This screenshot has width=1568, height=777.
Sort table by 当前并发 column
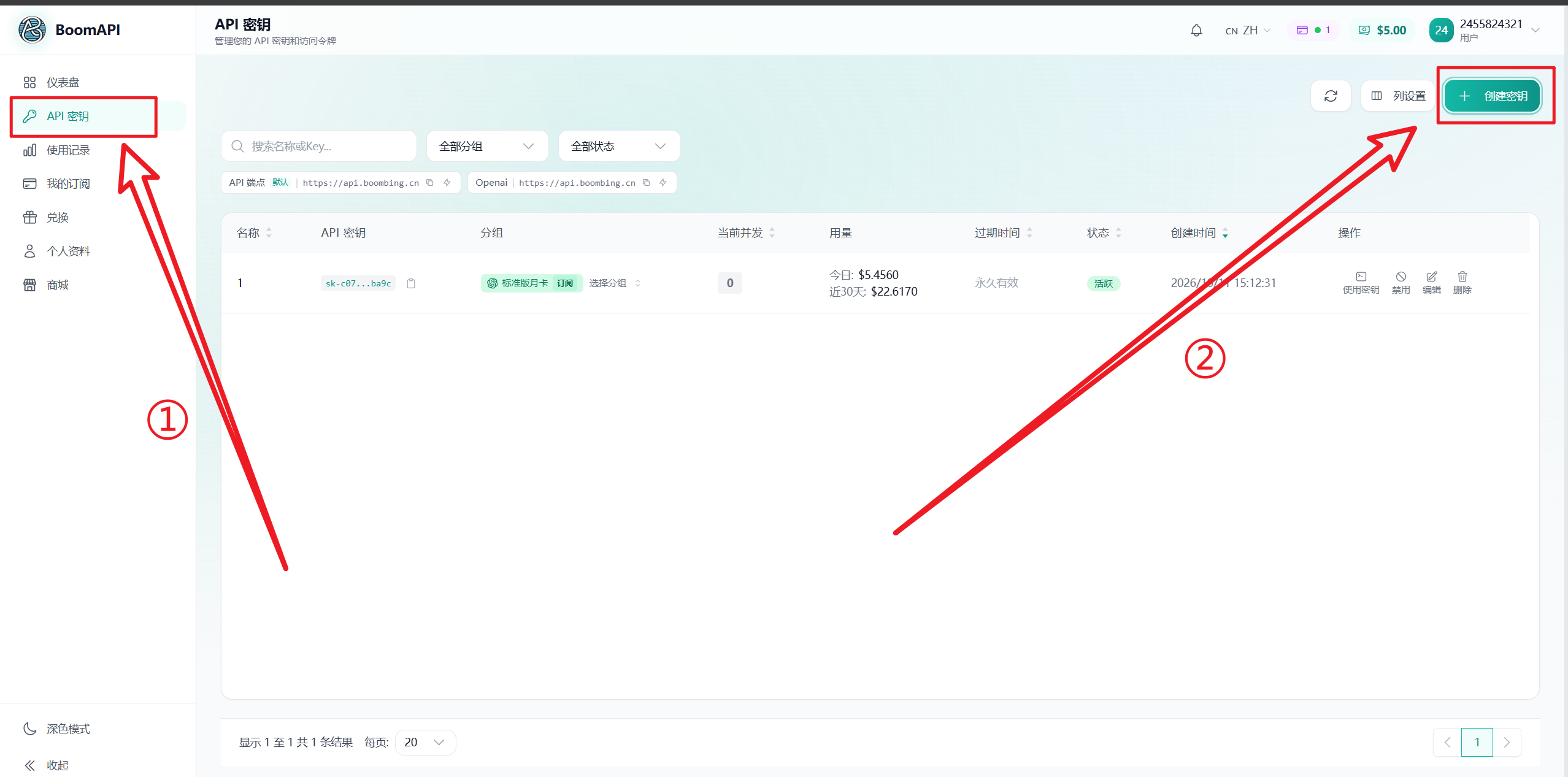(747, 233)
